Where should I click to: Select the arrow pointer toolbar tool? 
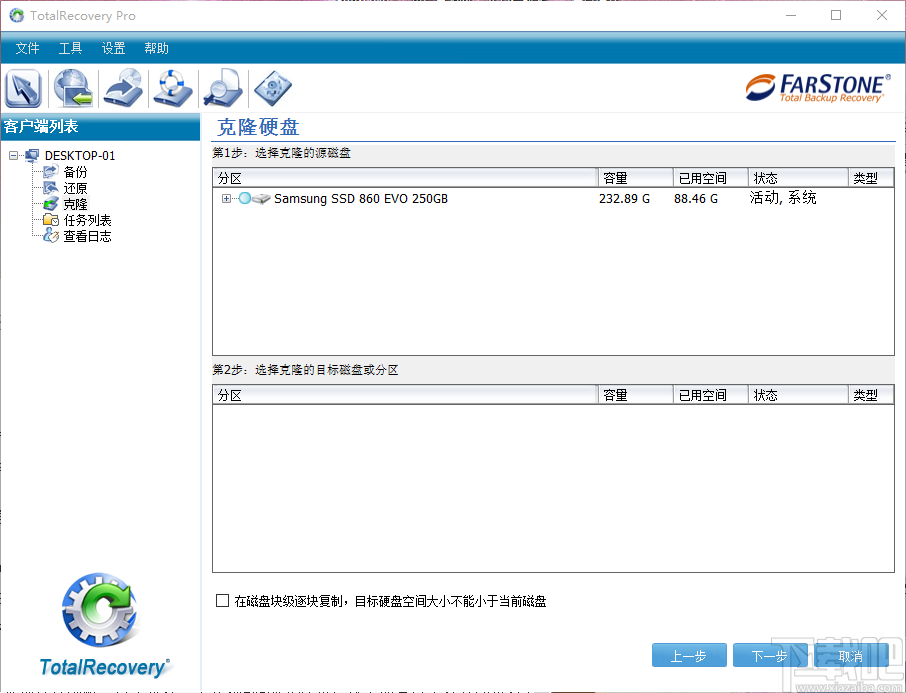pos(22,88)
